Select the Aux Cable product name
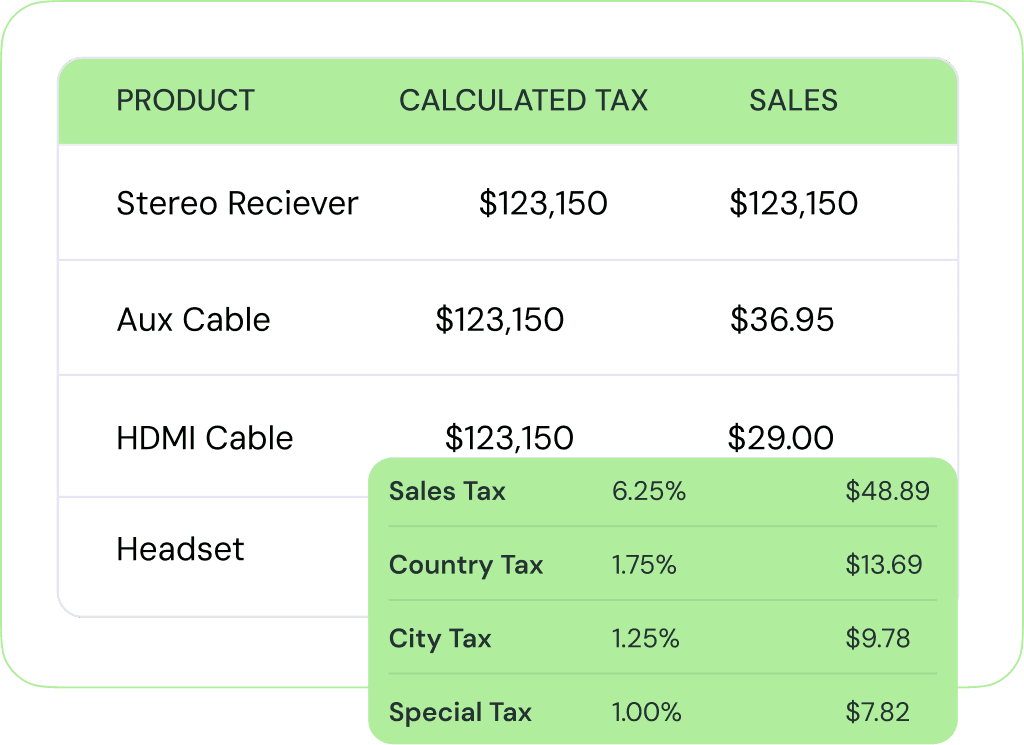This screenshot has width=1024, height=745. coord(193,320)
